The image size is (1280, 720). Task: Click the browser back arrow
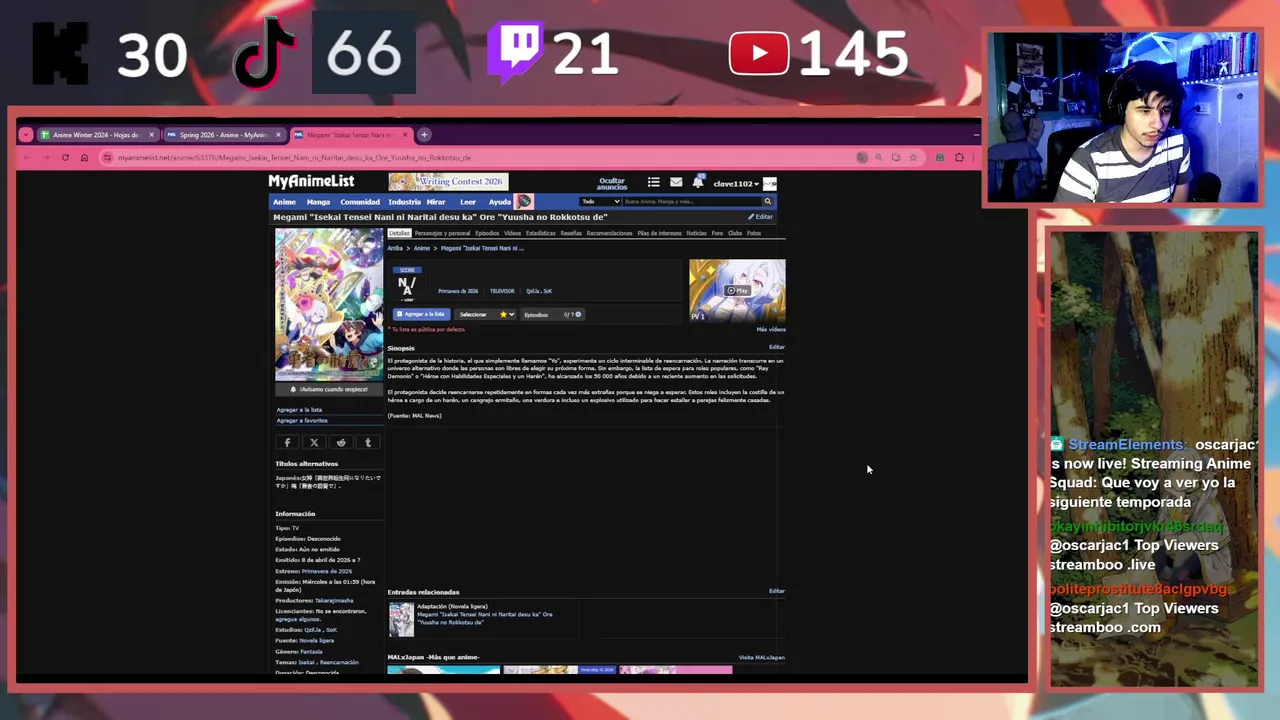28,157
